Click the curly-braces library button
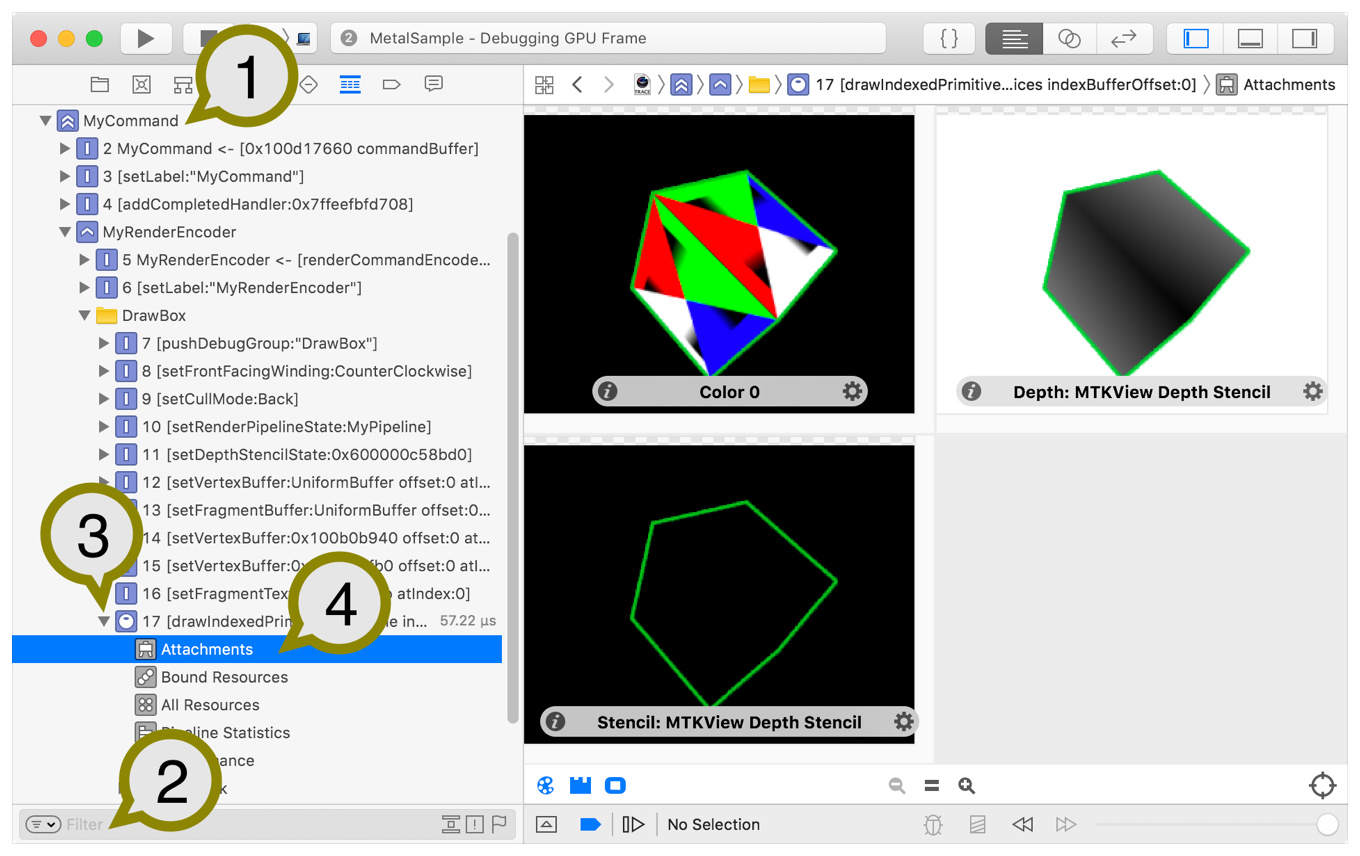The width and height of the screenshot is (1360, 856). 950,38
